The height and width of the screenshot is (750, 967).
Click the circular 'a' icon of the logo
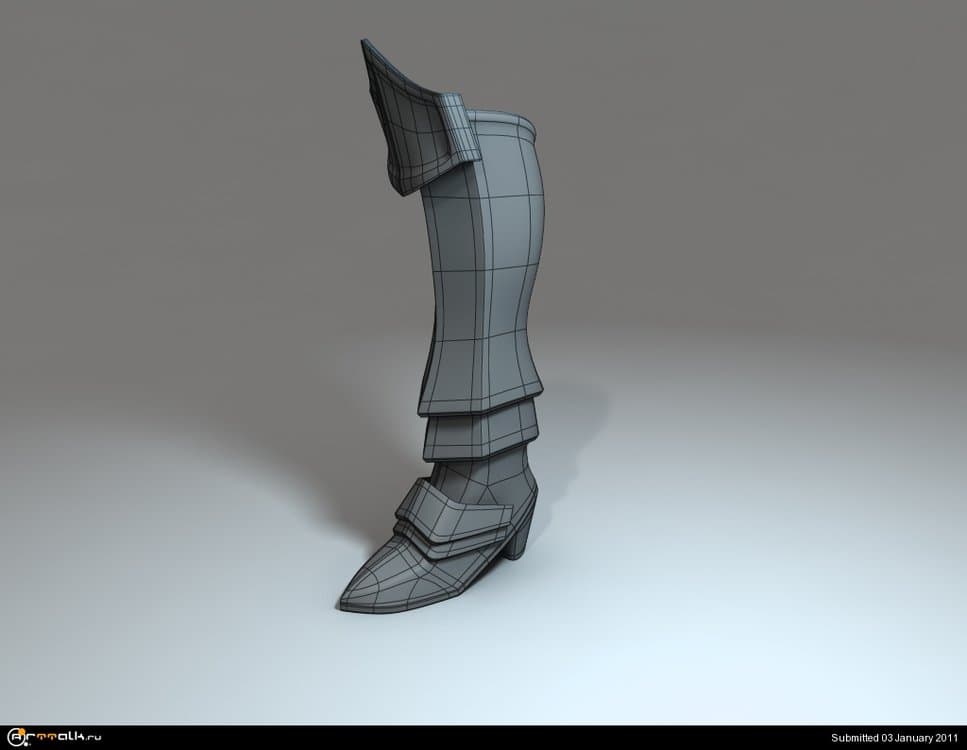tap(13, 738)
